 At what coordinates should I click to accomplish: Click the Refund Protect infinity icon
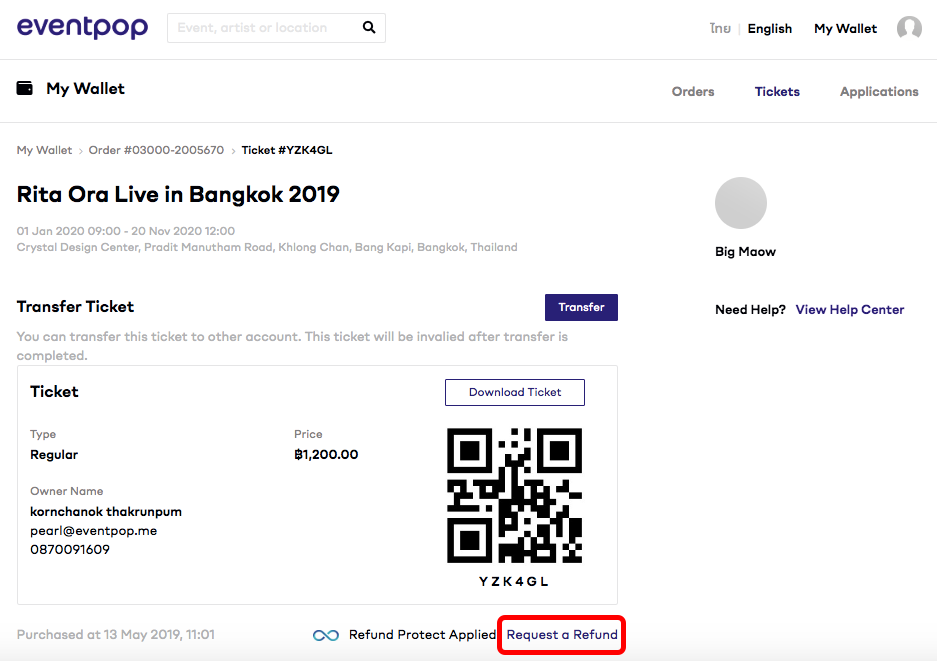pos(326,635)
